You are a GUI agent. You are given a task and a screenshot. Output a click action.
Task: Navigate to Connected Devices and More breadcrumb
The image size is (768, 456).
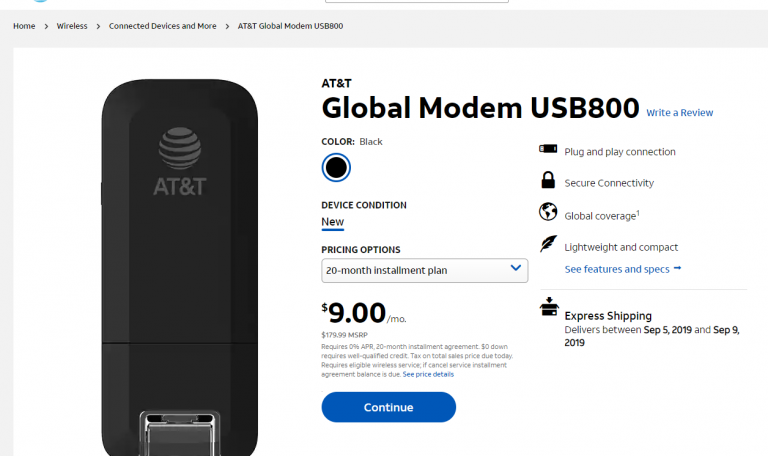coord(162,26)
